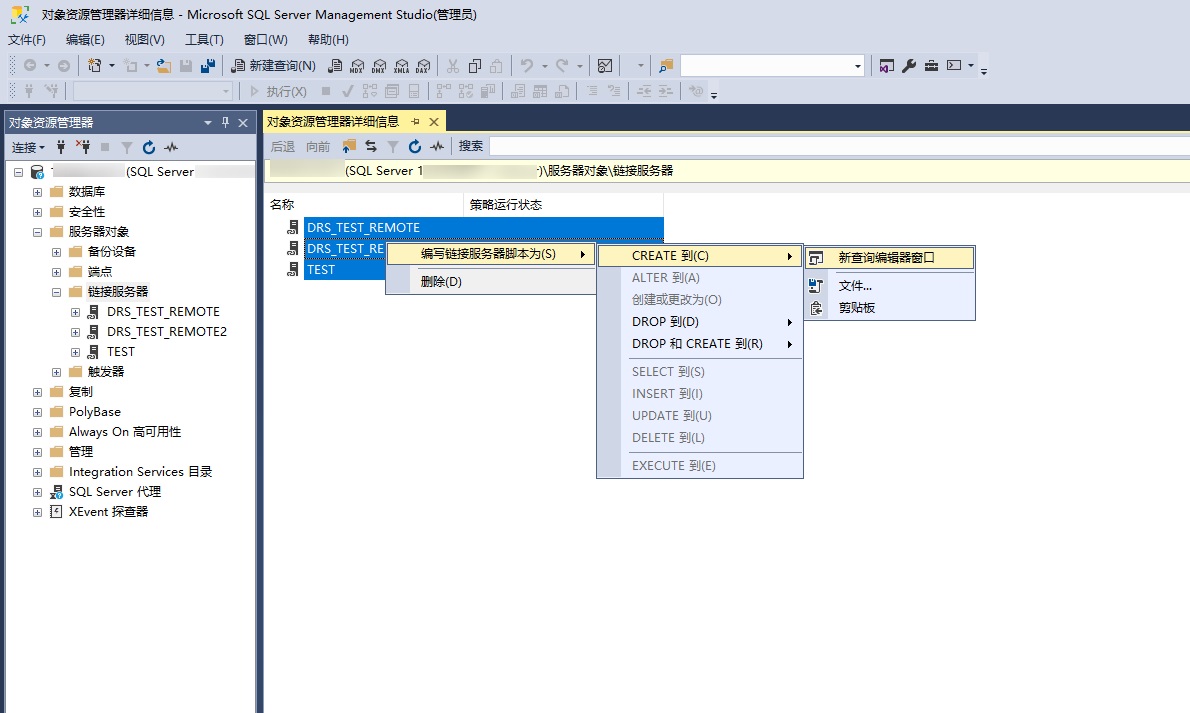Open the Connect (连接) dropdown
The height and width of the screenshot is (713, 1190).
[28, 147]
